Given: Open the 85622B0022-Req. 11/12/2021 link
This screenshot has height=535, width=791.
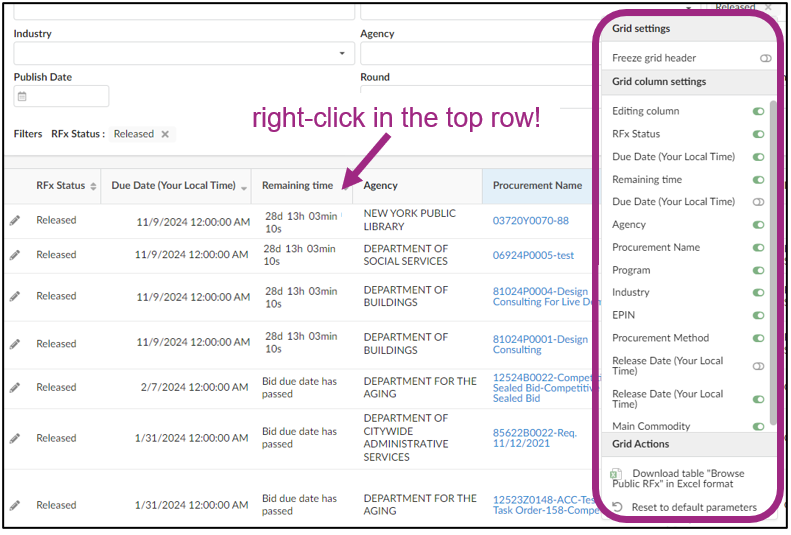Looking at the screenshot, I should (534, 438).
